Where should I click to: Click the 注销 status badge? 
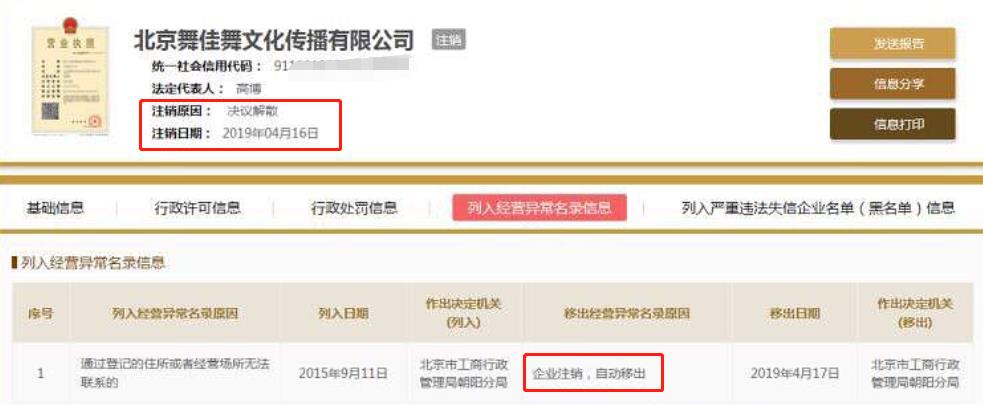[448, 40]
